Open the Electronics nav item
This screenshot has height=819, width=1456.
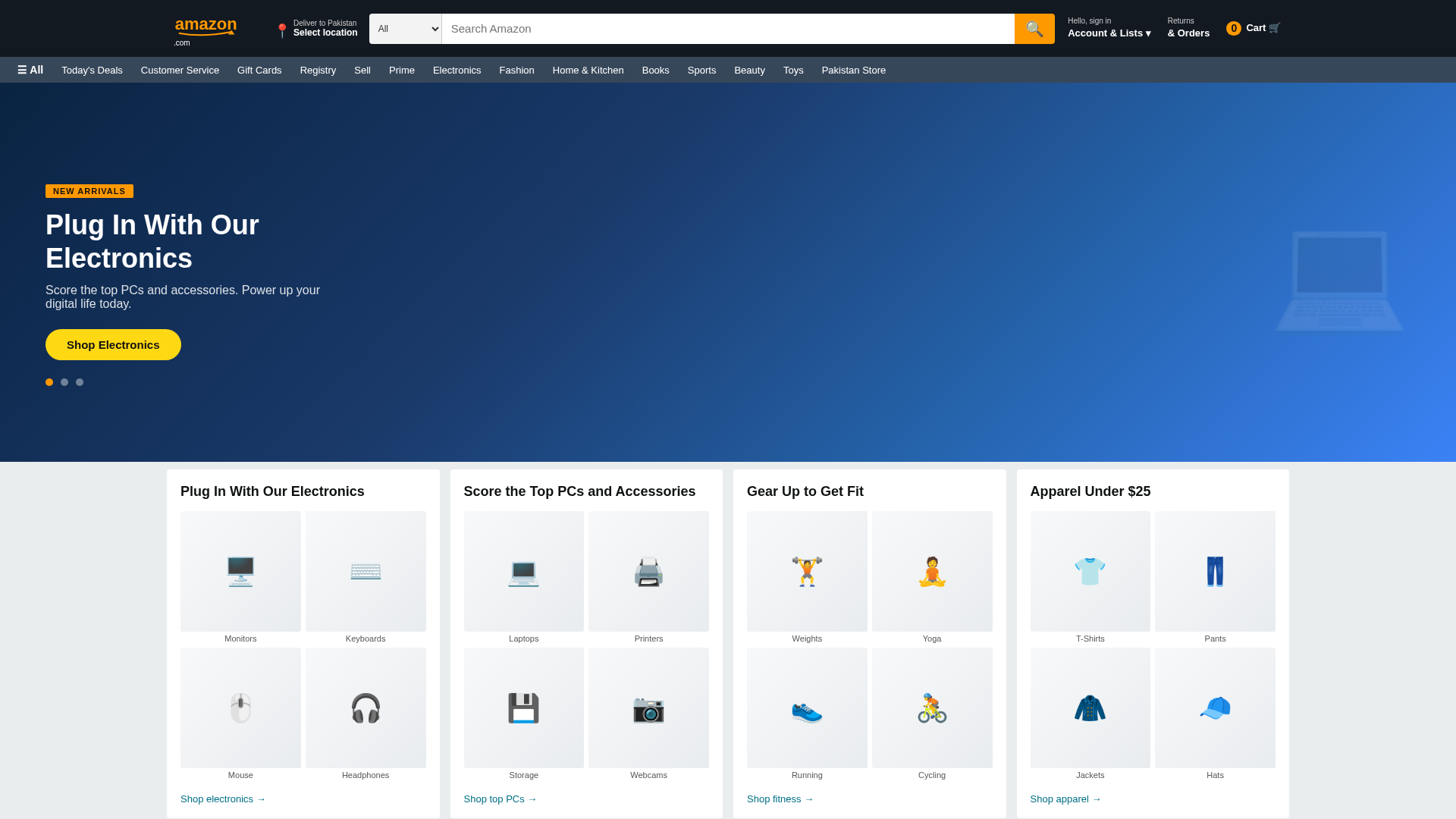(x=457, y=70)
